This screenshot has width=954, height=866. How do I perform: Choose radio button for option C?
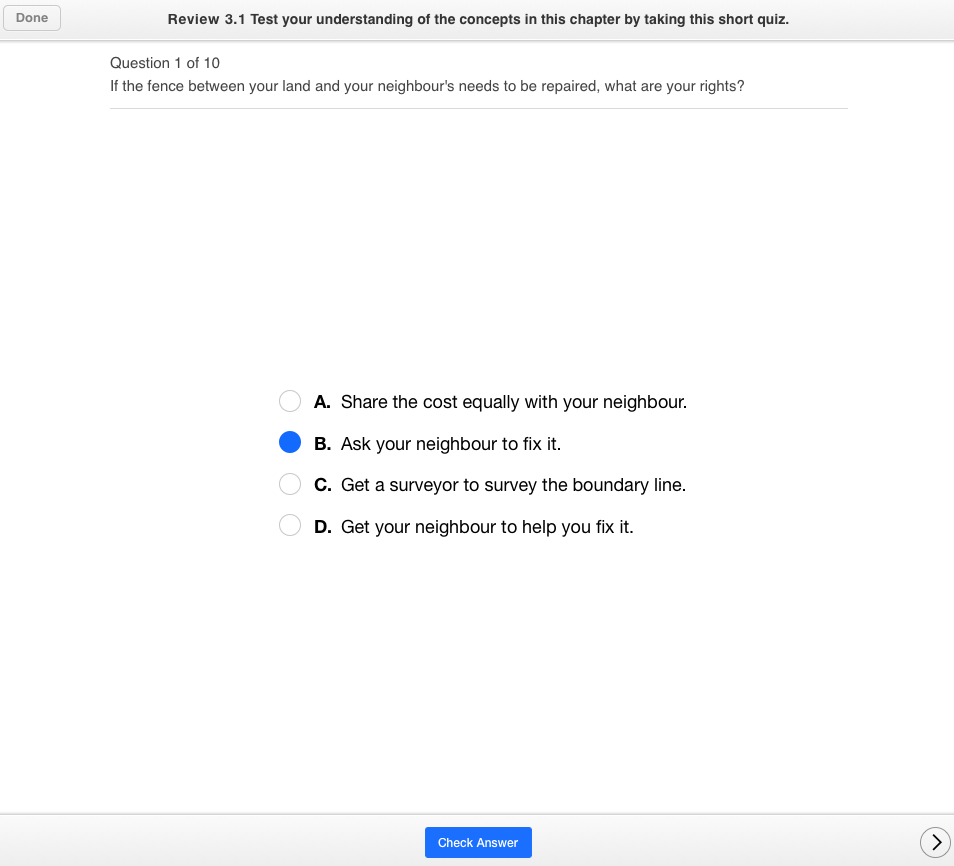point(290,484)
